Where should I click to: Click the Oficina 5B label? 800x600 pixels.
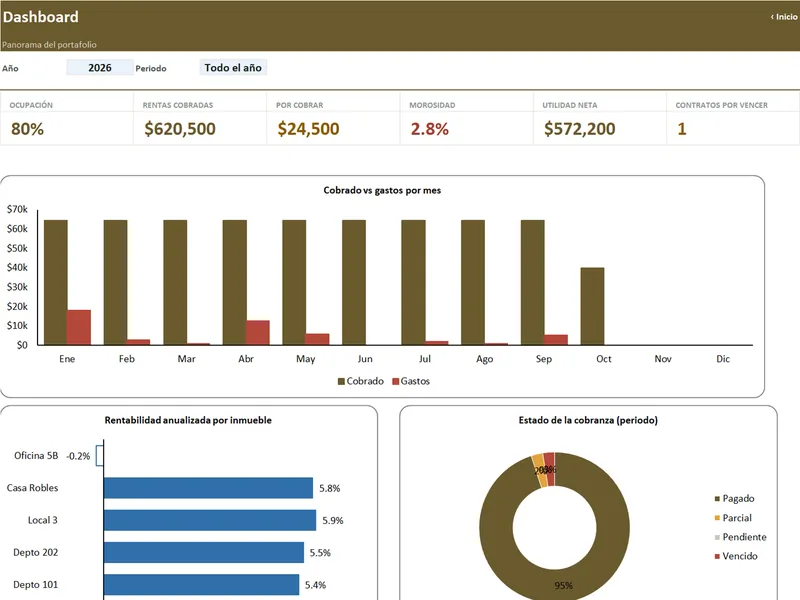36,456
